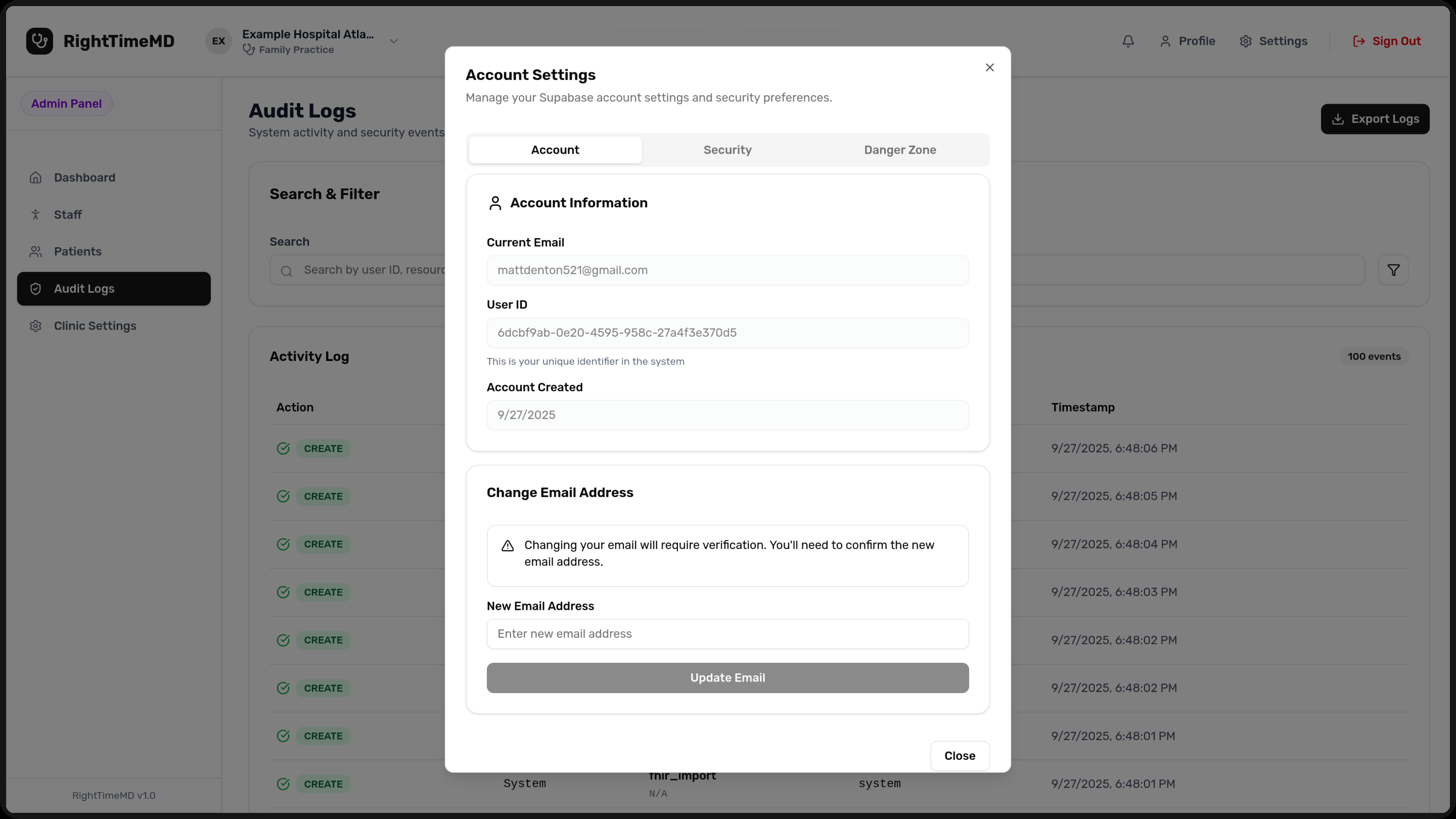Select the Account tab
1456x819 pixels.
coord(555,150)
